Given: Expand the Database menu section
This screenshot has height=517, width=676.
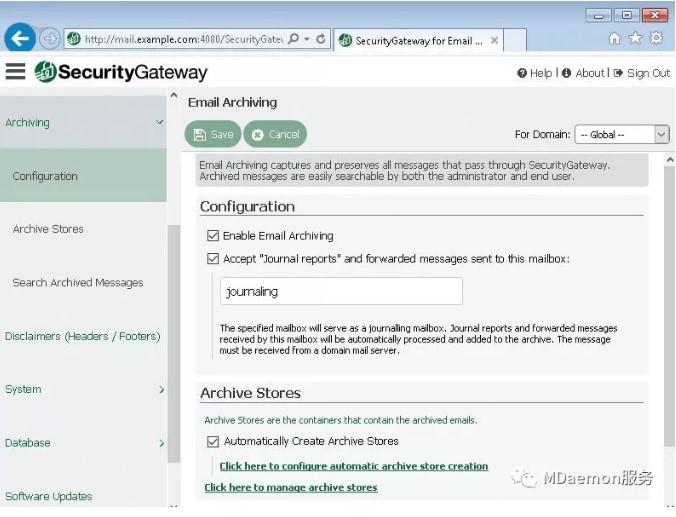Looking at the screenshot, I should click(83, 443).
